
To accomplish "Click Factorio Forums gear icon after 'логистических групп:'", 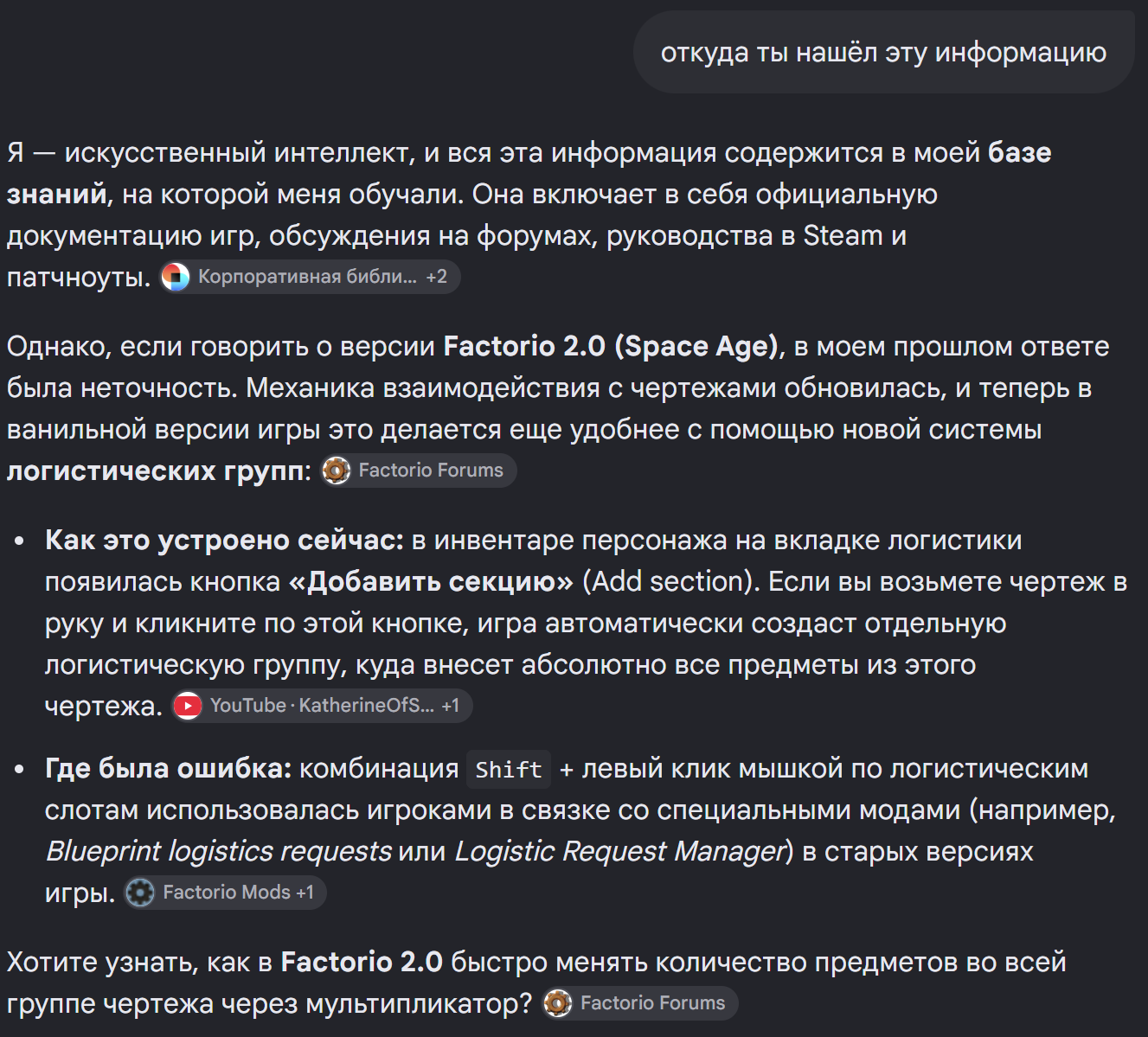I will [337, 470].
